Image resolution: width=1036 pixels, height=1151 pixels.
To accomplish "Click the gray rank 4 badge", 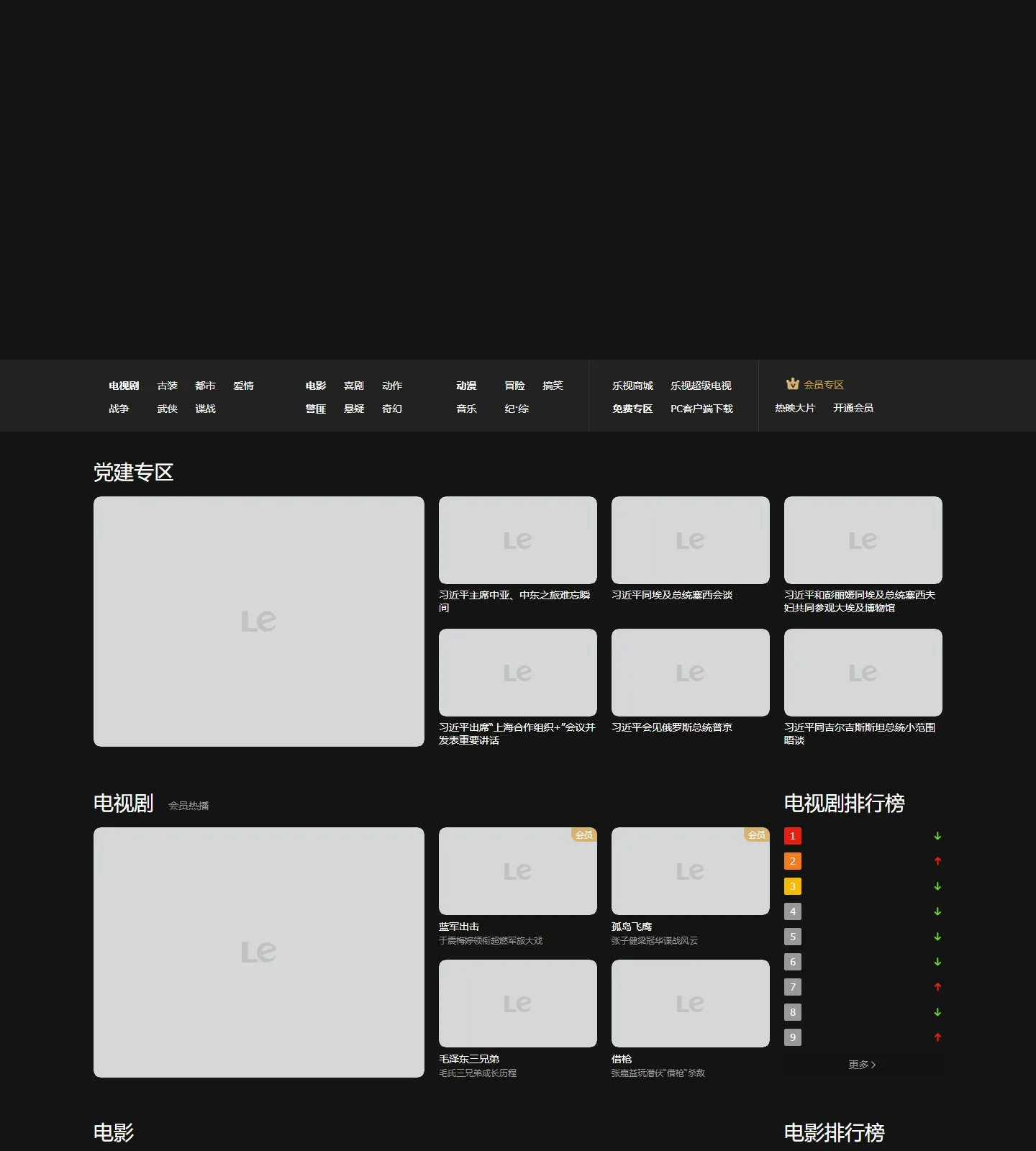I will click(x=793, y=911).
